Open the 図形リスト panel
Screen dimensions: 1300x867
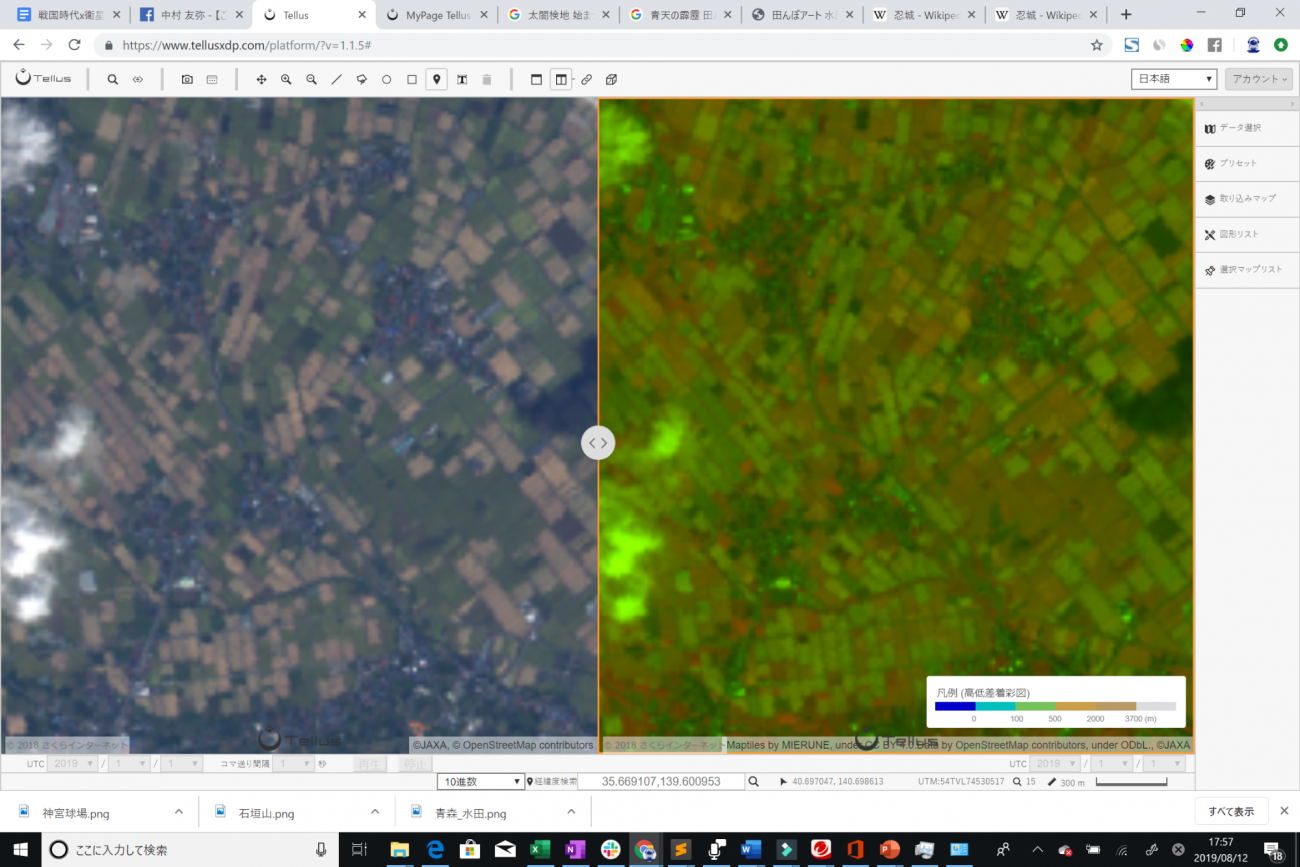(1247, 234)
